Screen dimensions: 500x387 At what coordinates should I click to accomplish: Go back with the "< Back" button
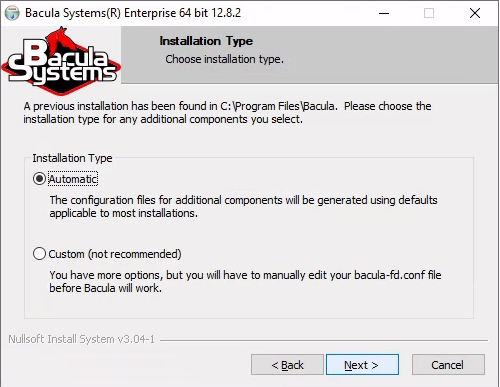[287, 365]
